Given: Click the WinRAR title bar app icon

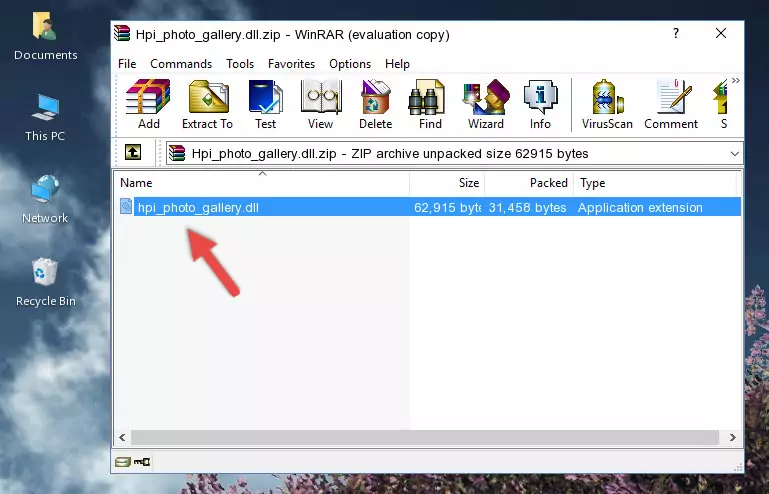Looking at the screenshot, I should [x=123, y=33].
